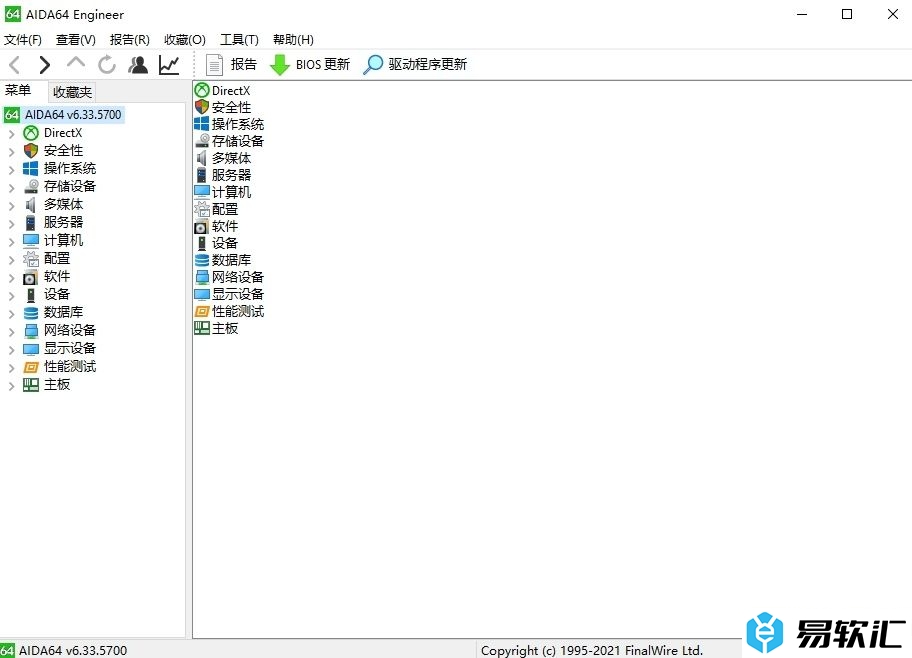Expand 存储设备 node in left tree
912x658 pixels.
(12, 187)
